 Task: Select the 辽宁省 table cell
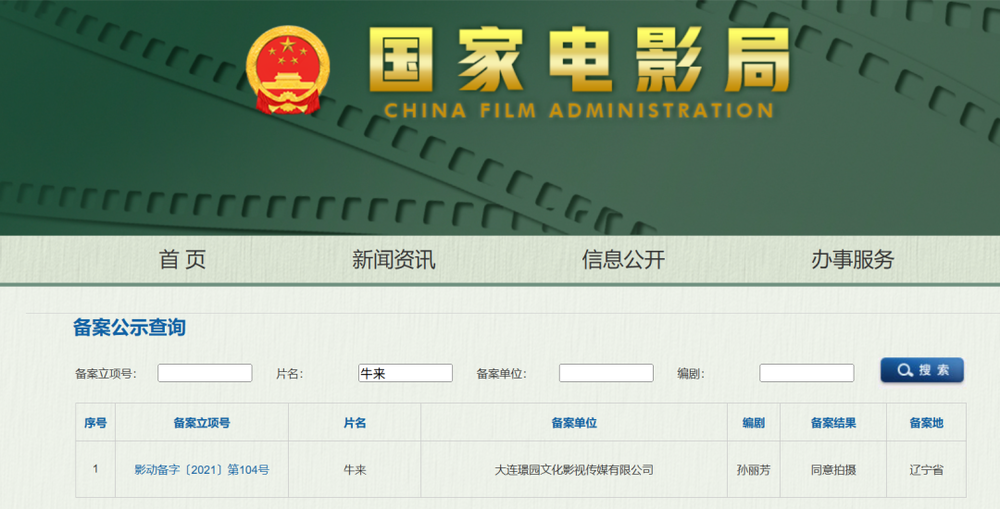point(926,470)
